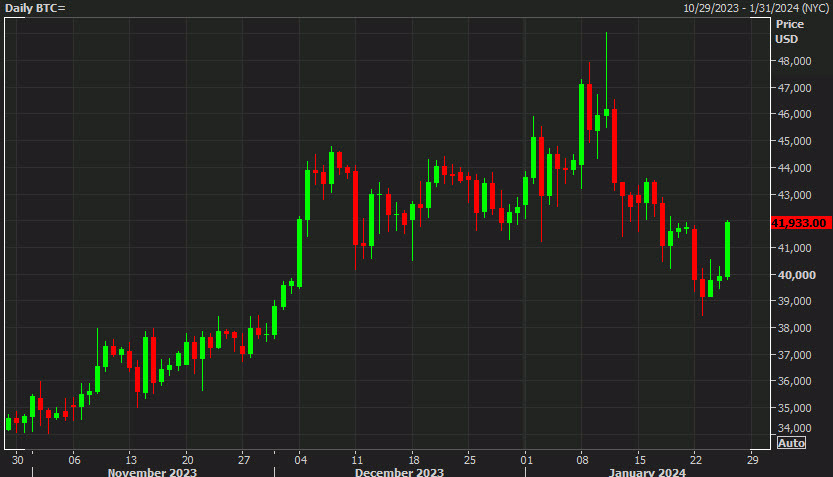This screenshot has width=833, height=477.
Task: Click the 45,000 price axis label
Action: coord(794,141)
